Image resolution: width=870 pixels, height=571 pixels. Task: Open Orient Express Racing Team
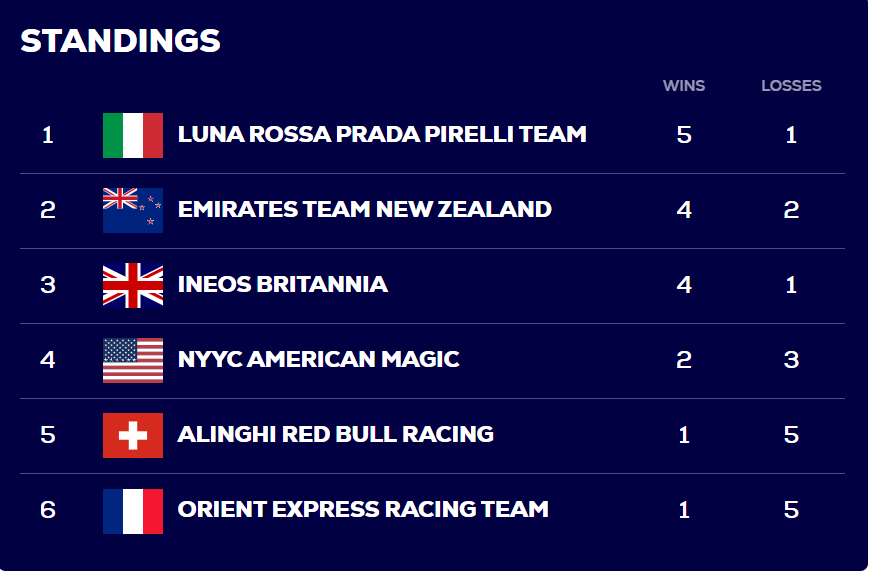[363, 509]
